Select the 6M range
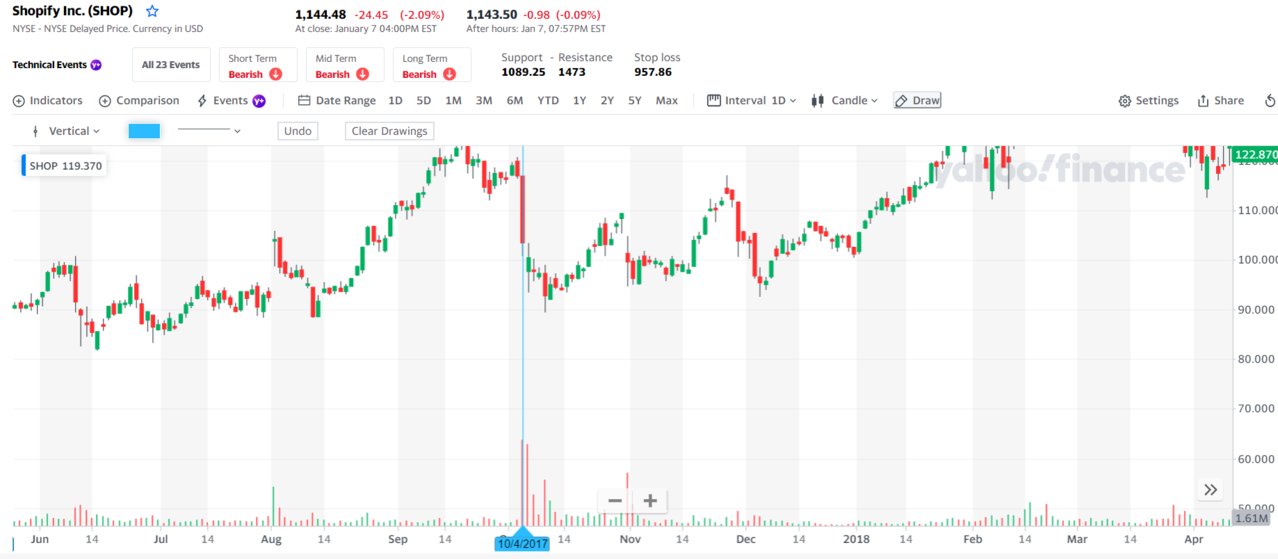The image size is (1278, 559). tap(515, 101)
